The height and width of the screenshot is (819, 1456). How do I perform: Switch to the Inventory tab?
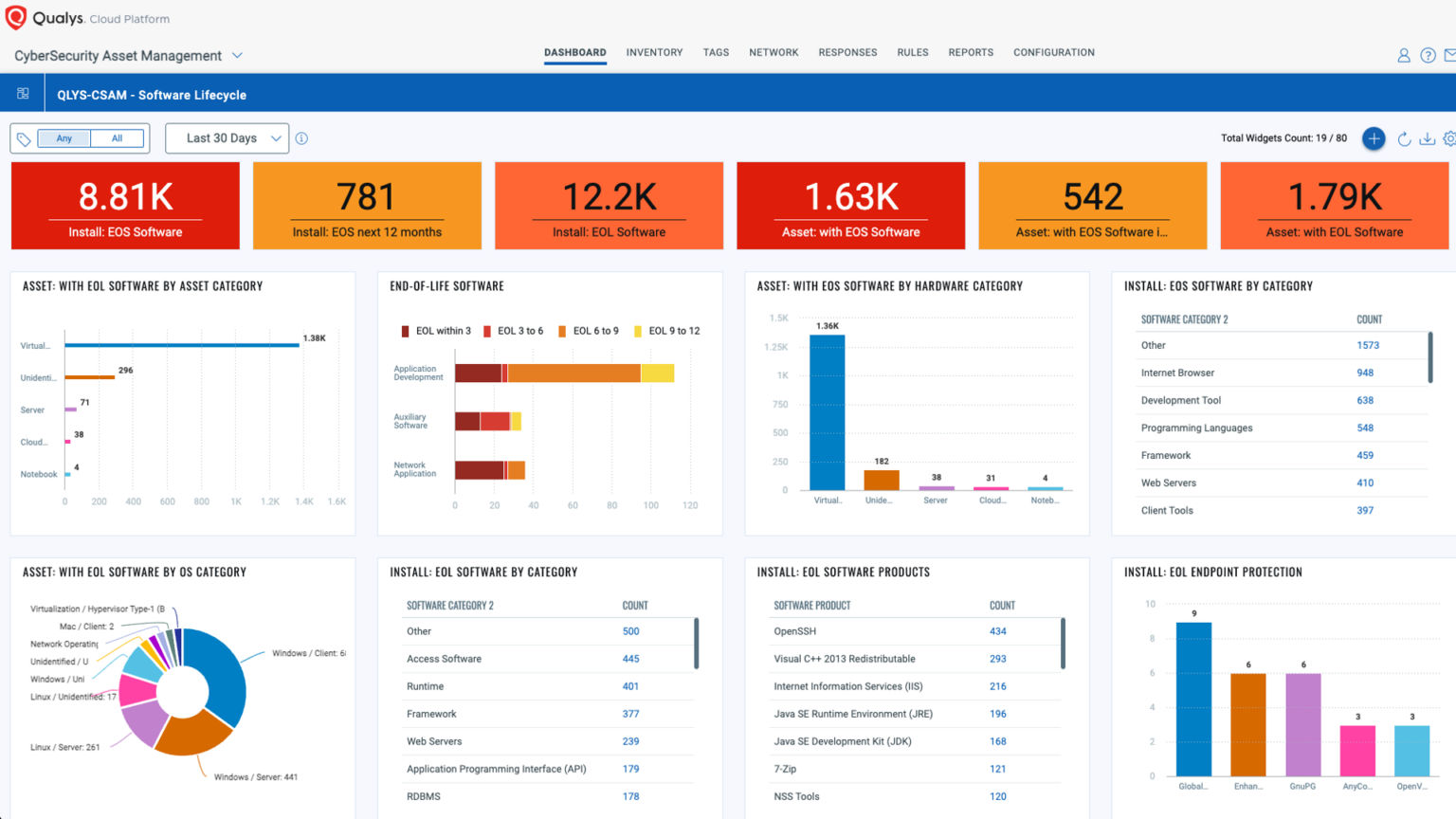pyautogui.click(x=654, y=52)
